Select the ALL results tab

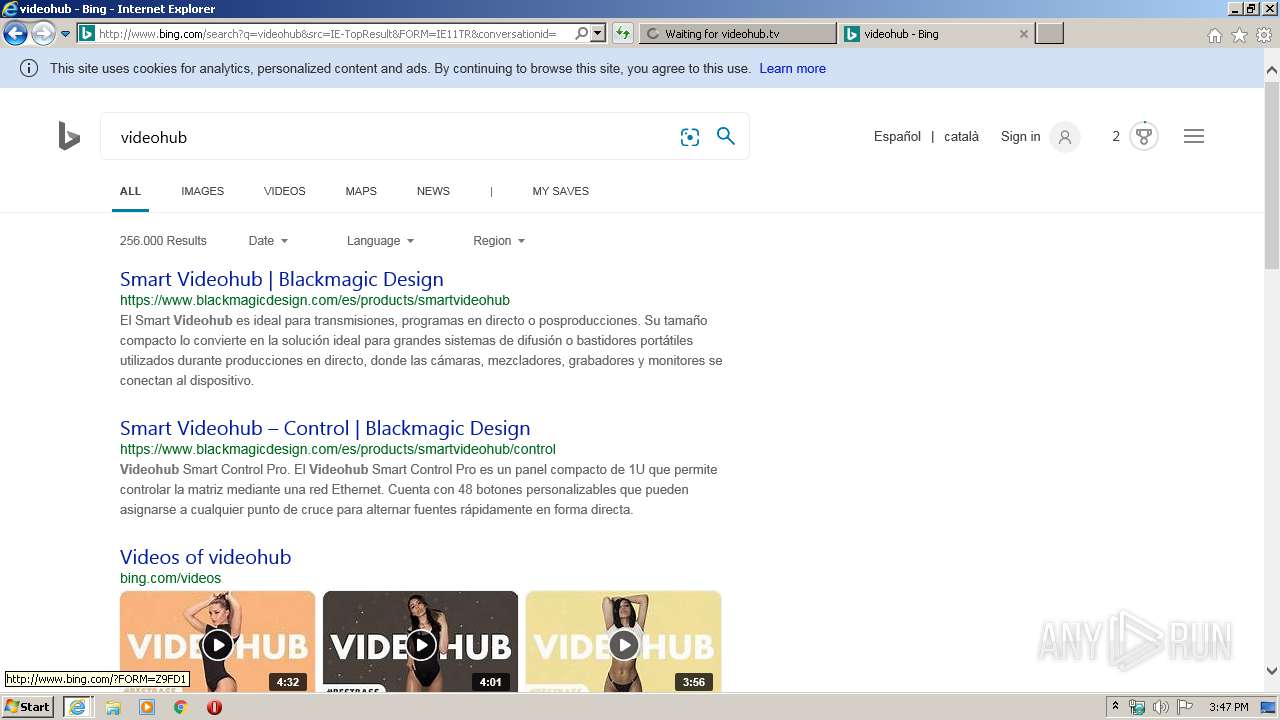coord(130,191)
